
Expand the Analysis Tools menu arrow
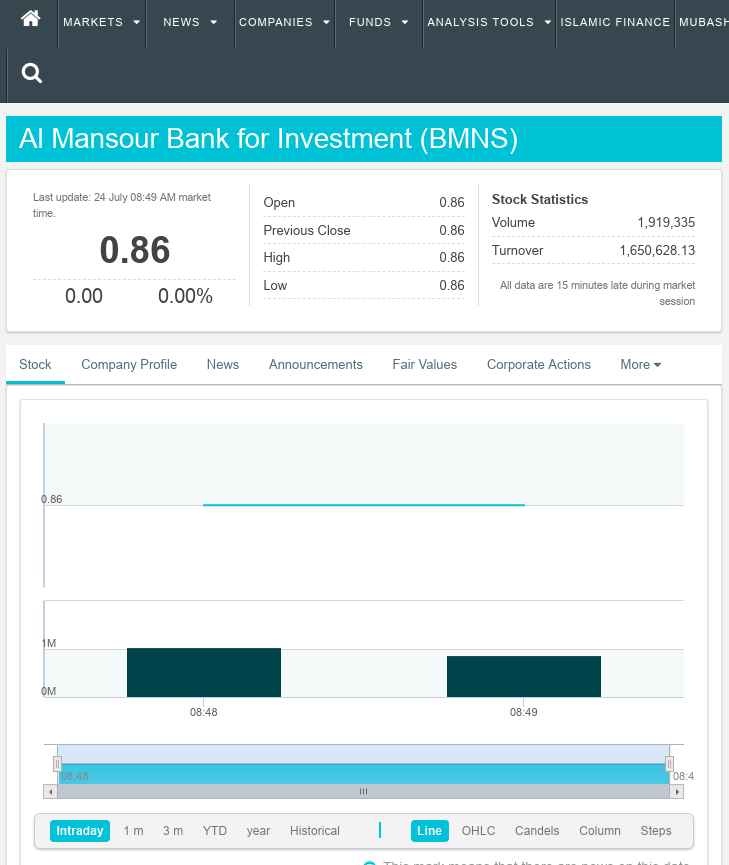(x=547, y=23)
